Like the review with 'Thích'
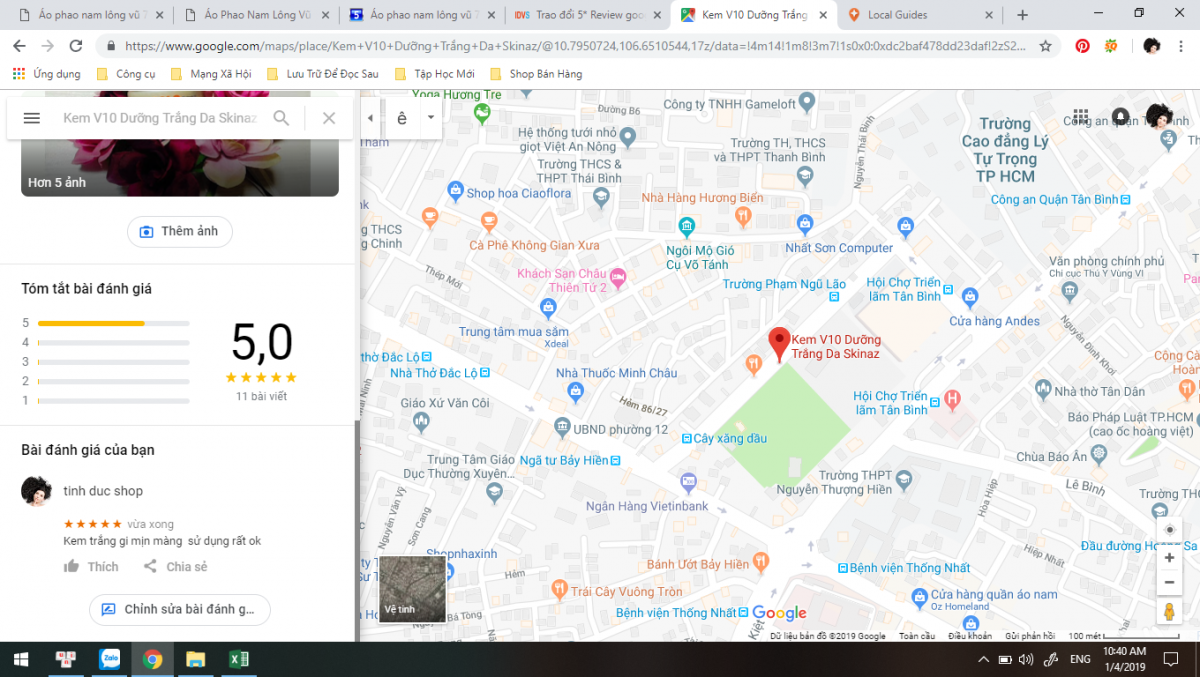This screenshot has width=1200, height=677. (91, 567)
